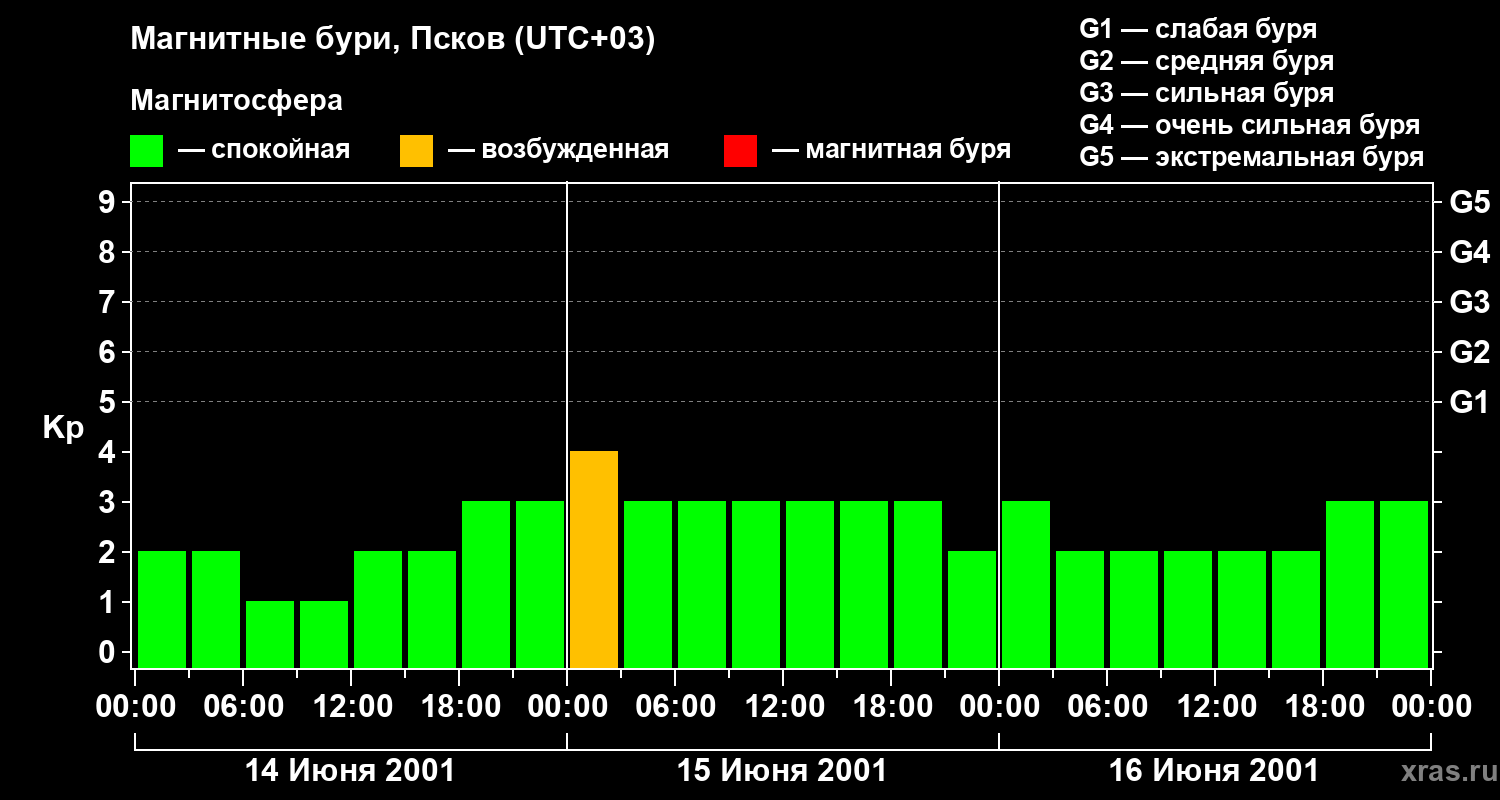Click the 15:00–18:00 bar on 15 June
The image size is (1500, 800).
(864, 584)
